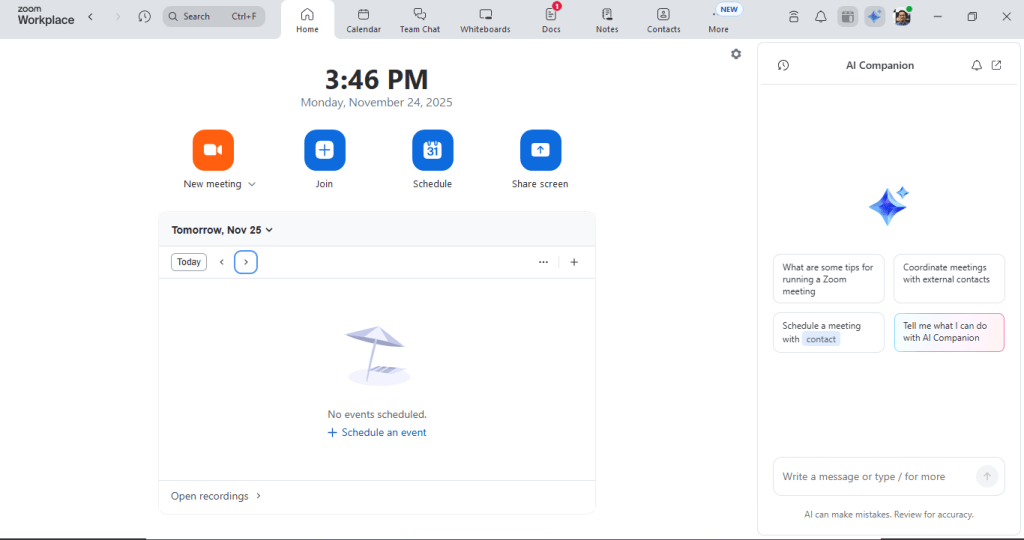Select 'Tell me what I can do with AI Companion'
Image resolution: width=1024 pixels, height=540 pixels.
tap(949, 332)
